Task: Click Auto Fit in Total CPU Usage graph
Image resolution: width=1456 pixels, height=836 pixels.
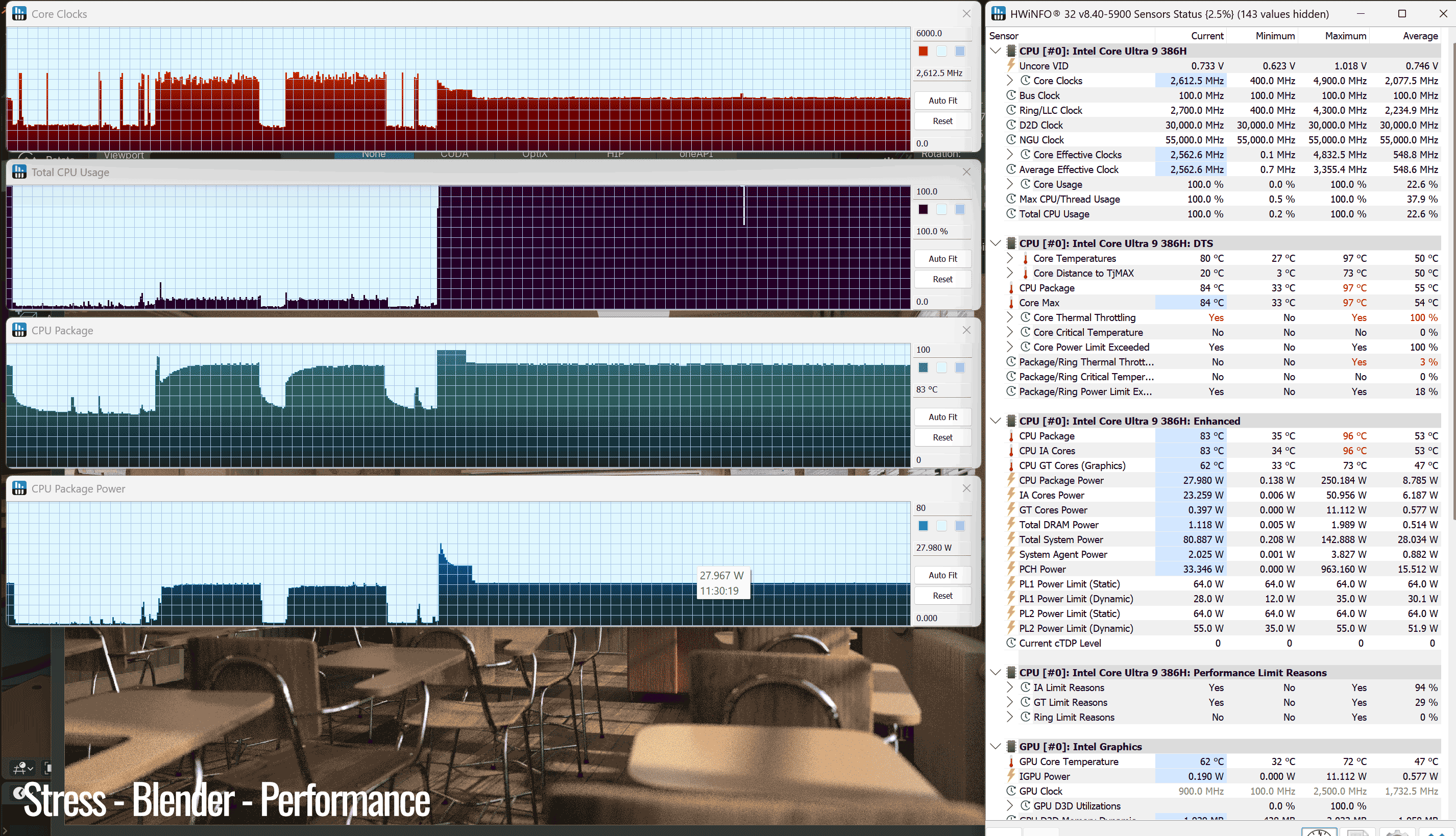Action: point(942,258)
